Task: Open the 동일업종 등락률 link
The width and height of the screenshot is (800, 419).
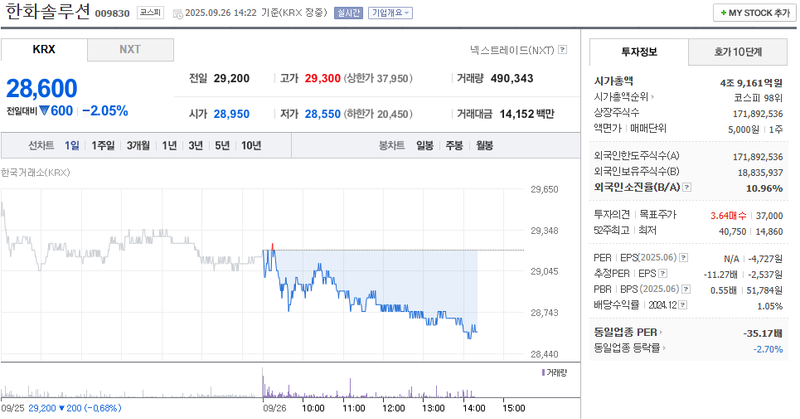Action: coord(630,348)
